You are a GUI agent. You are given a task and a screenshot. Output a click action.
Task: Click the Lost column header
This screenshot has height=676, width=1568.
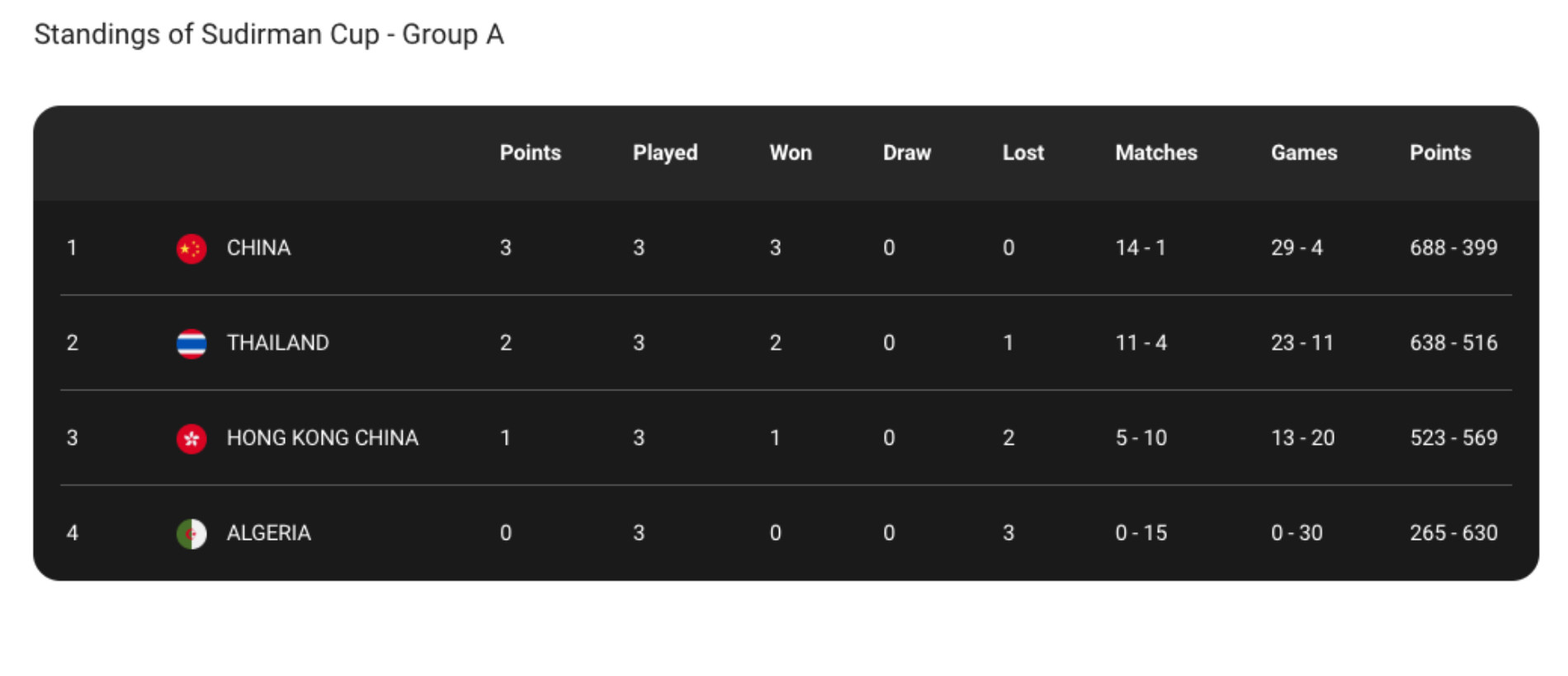[x=1023, y=153]
